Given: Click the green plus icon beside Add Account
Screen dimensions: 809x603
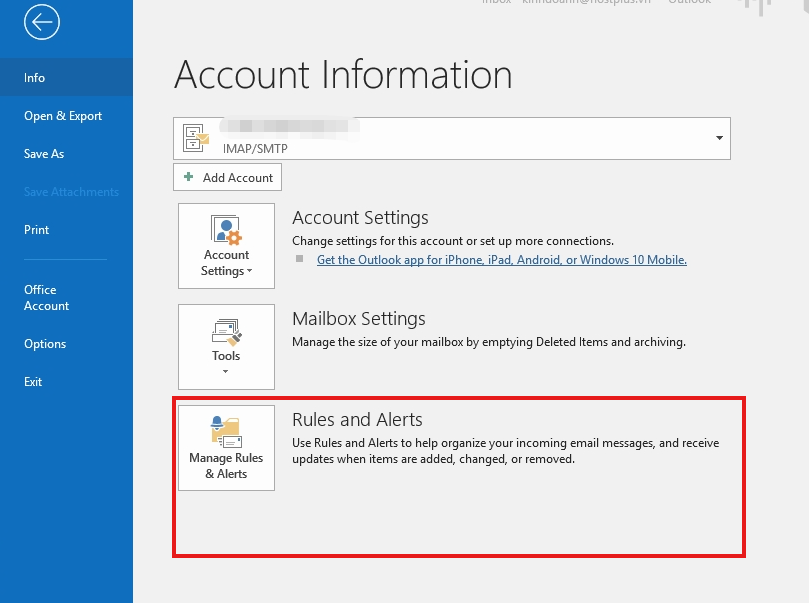Looking at the screenshot, I should pos(188,176).
